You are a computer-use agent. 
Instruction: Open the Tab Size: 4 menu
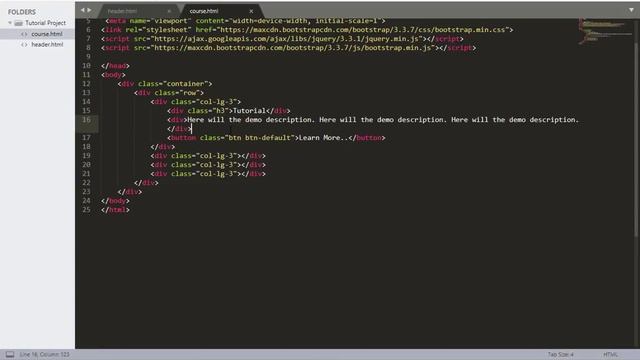click(x=560, y=354)
